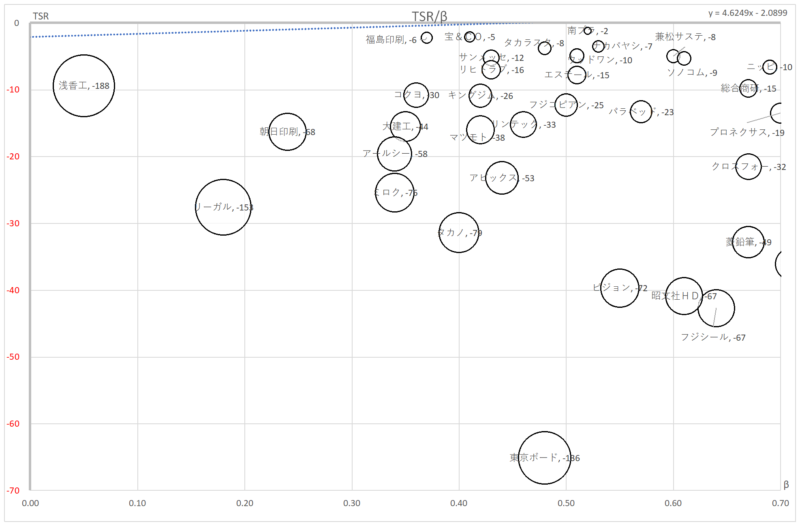The width and height of the screenshot is (800, 526).
Task: Select the アールシー, -58 bubble
Action: [x=394, y=154]
